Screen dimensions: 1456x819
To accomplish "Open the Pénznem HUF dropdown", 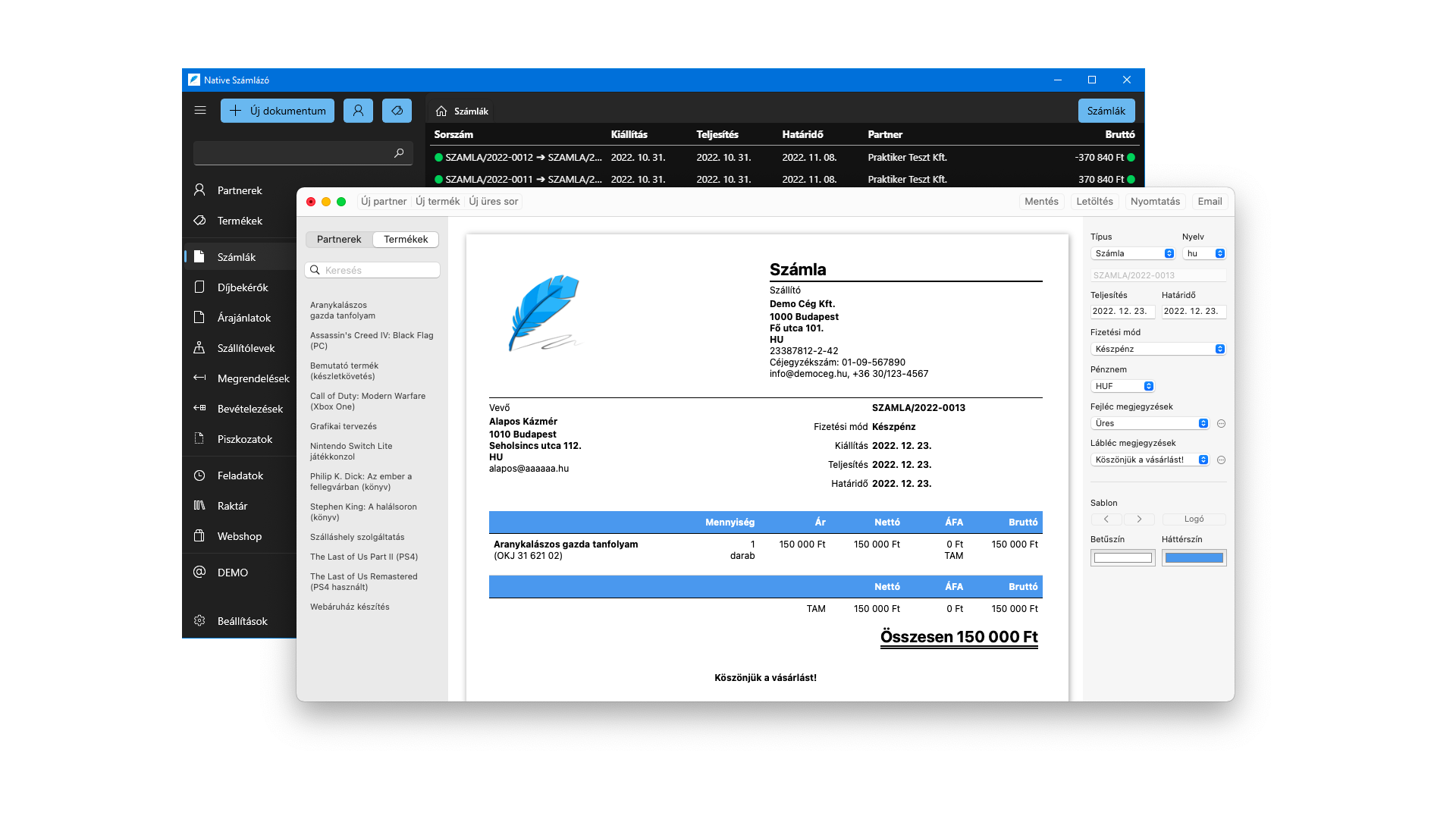I will pyautogui.click(x=1122, y=386).
